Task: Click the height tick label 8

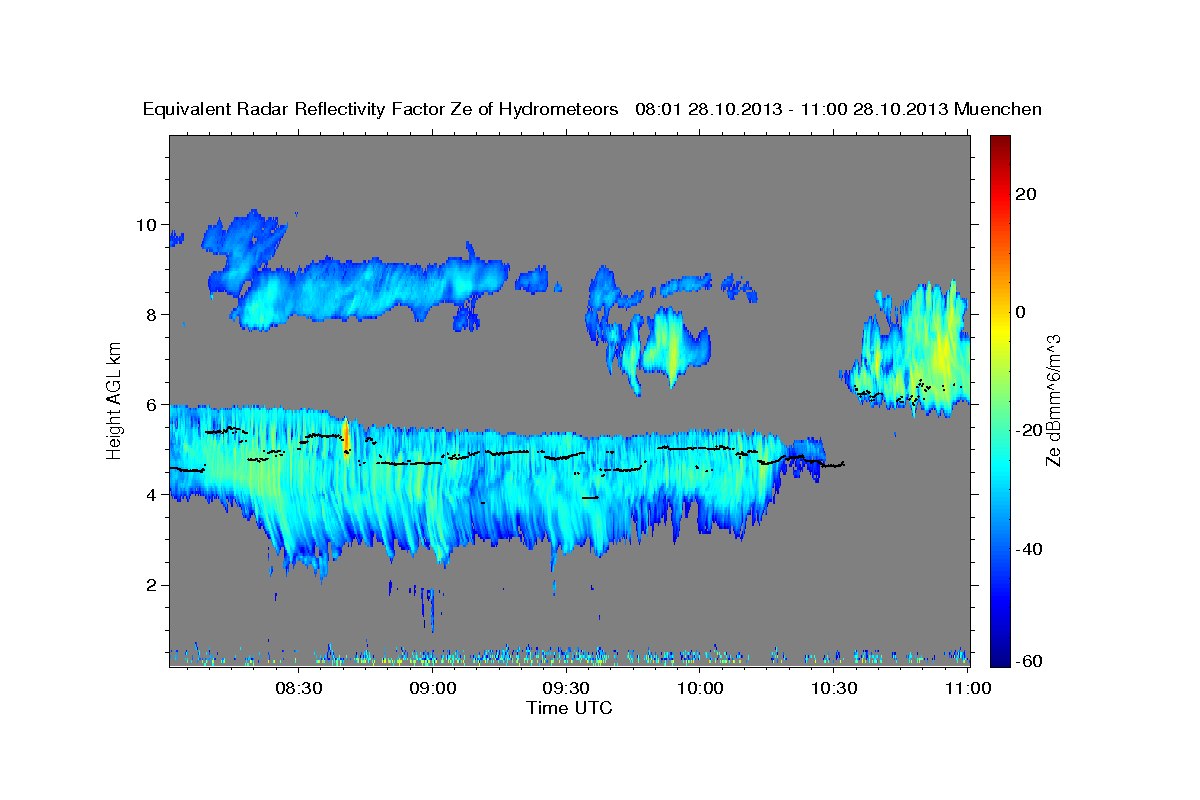Action: pyautogui.click(x=152, y=314)
